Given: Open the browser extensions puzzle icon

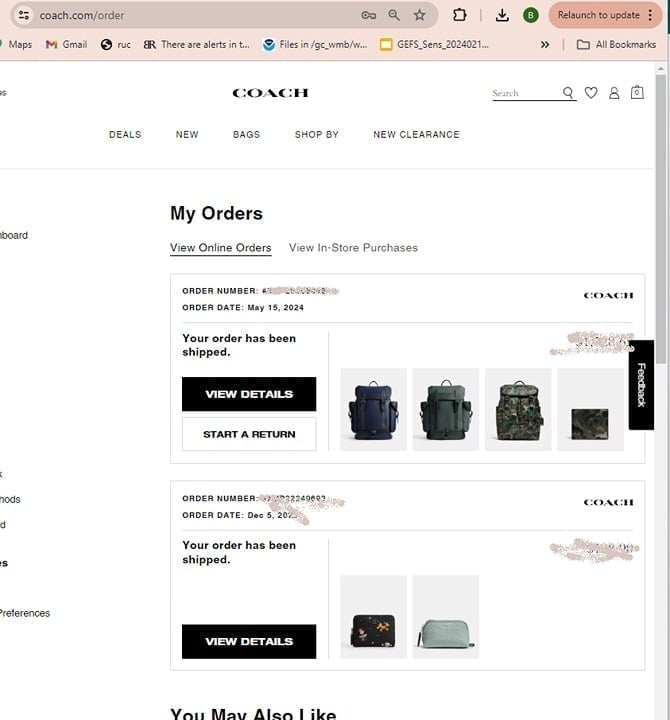Looking at the screenshot, I should [460, 15].
